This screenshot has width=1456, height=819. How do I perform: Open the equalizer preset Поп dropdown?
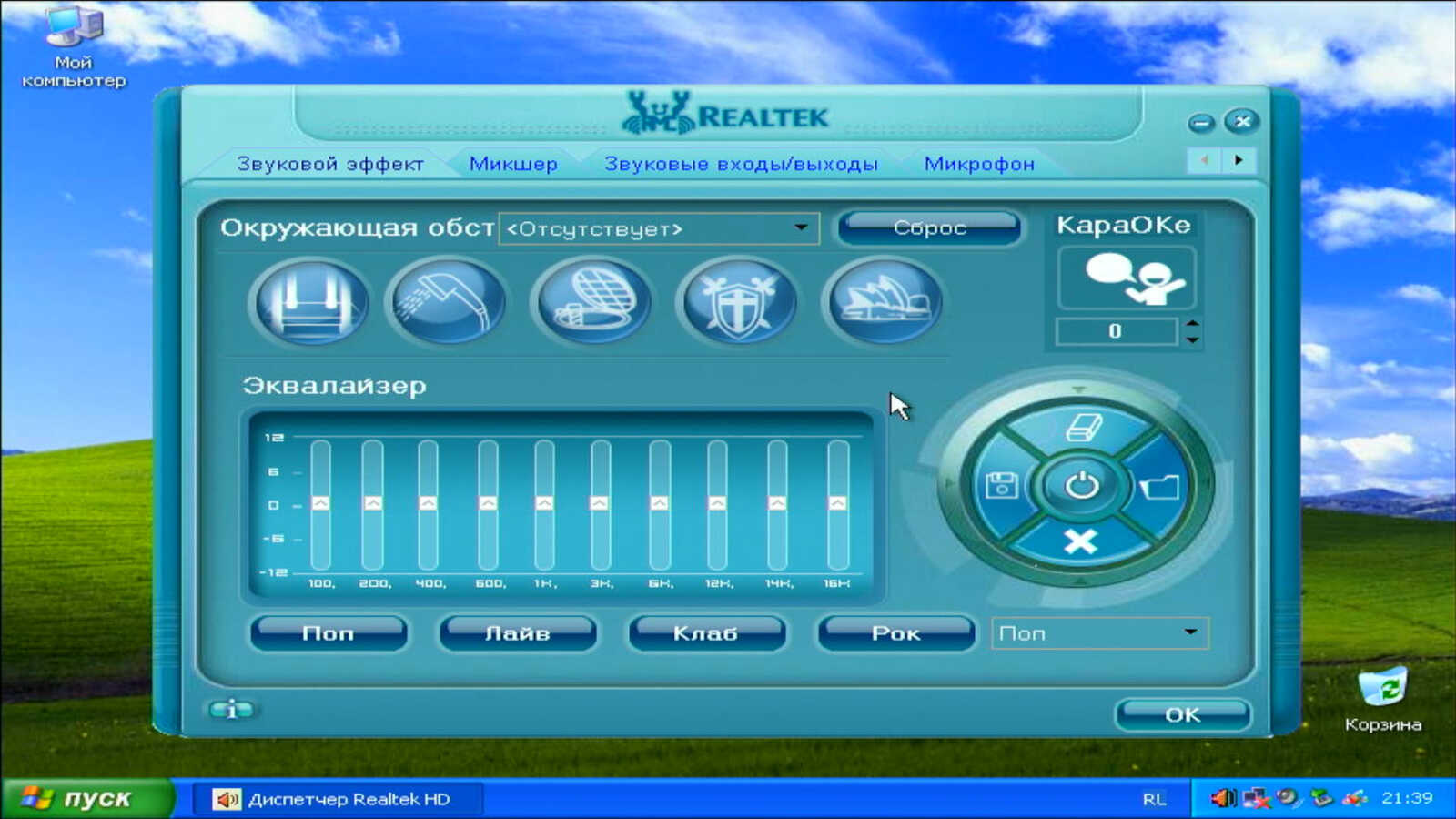pos(1099,633)
